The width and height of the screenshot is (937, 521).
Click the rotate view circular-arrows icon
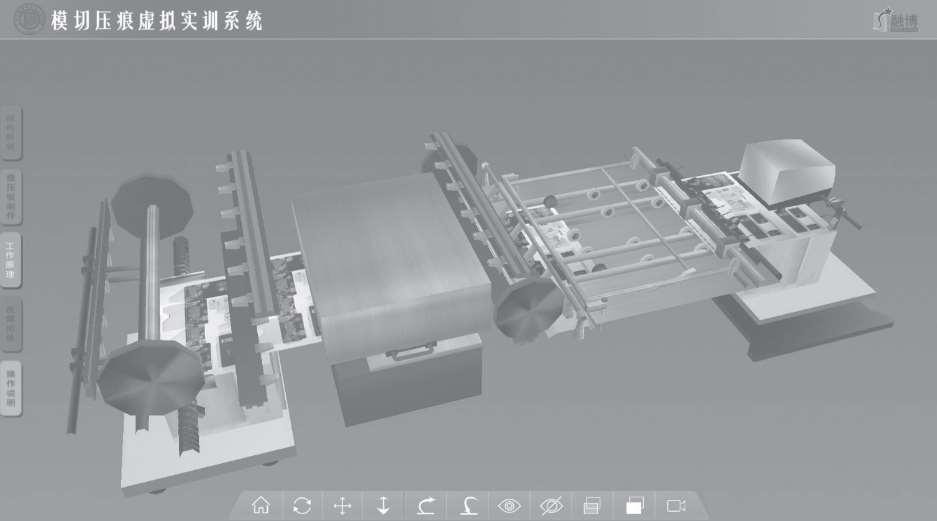point(302,506)
